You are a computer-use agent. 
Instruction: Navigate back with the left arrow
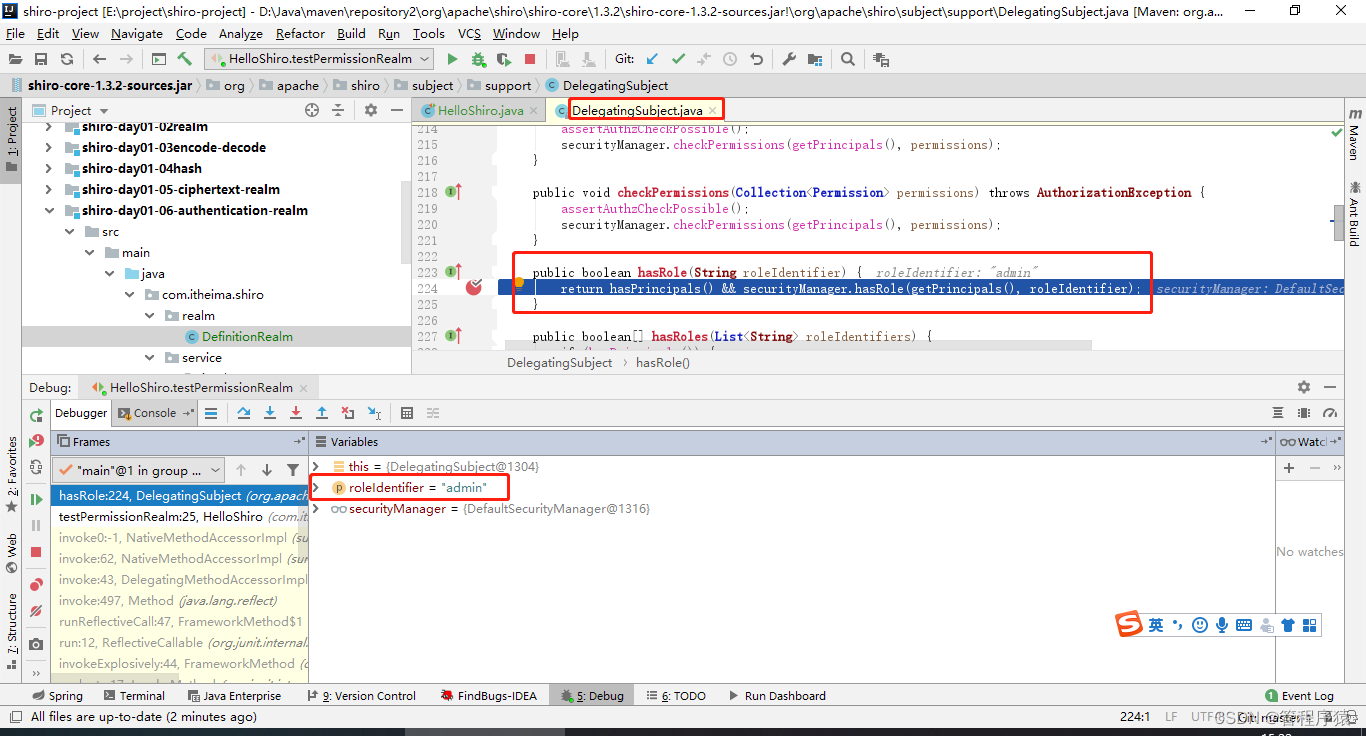point(99,60)
